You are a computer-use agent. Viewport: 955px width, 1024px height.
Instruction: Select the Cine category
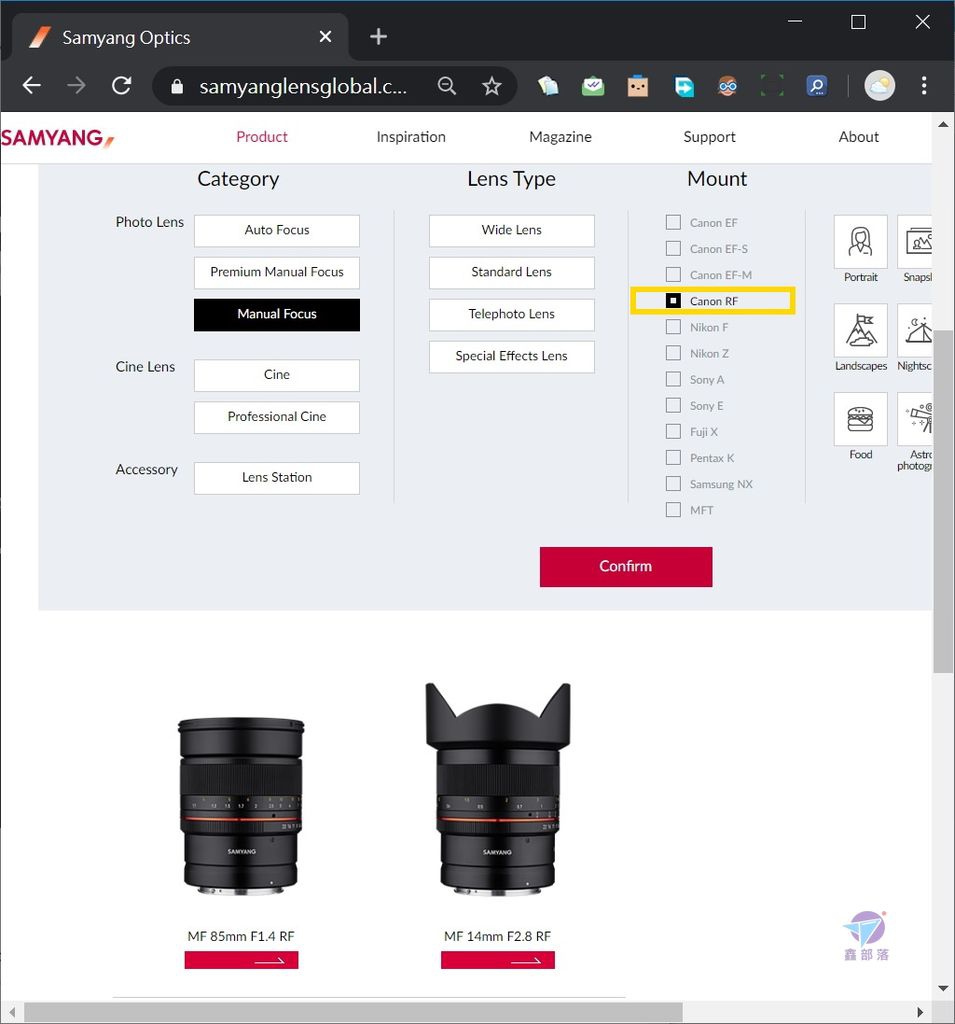coord(277,376)
